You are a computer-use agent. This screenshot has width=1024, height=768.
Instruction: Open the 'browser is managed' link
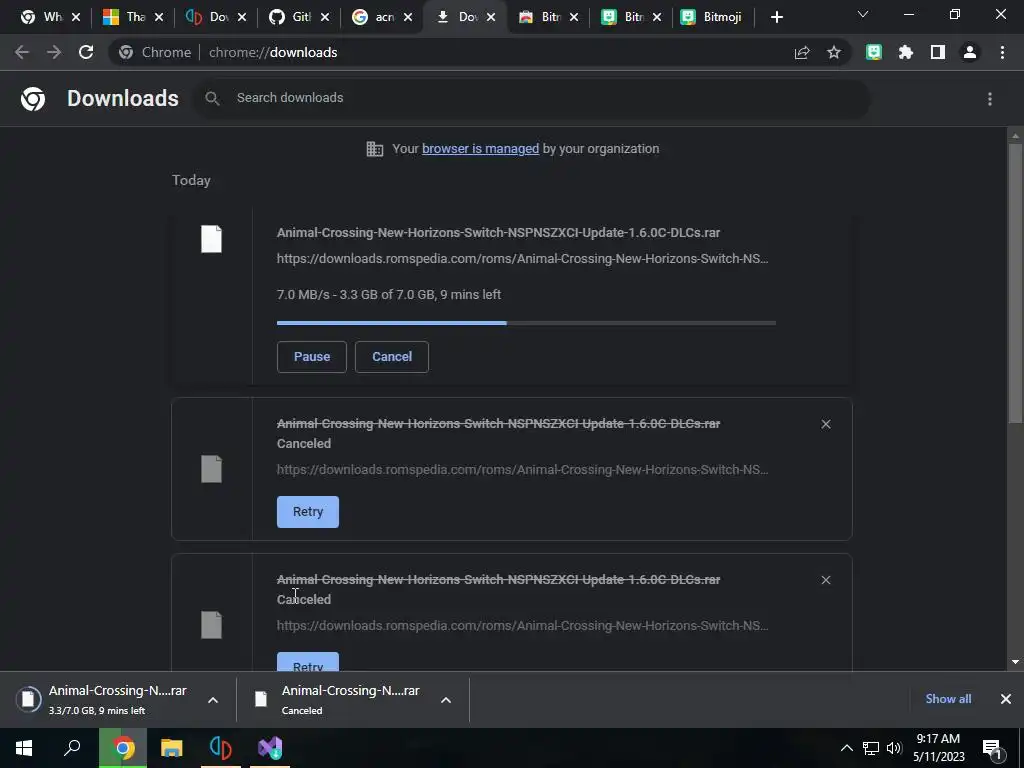tap(481, 149)
